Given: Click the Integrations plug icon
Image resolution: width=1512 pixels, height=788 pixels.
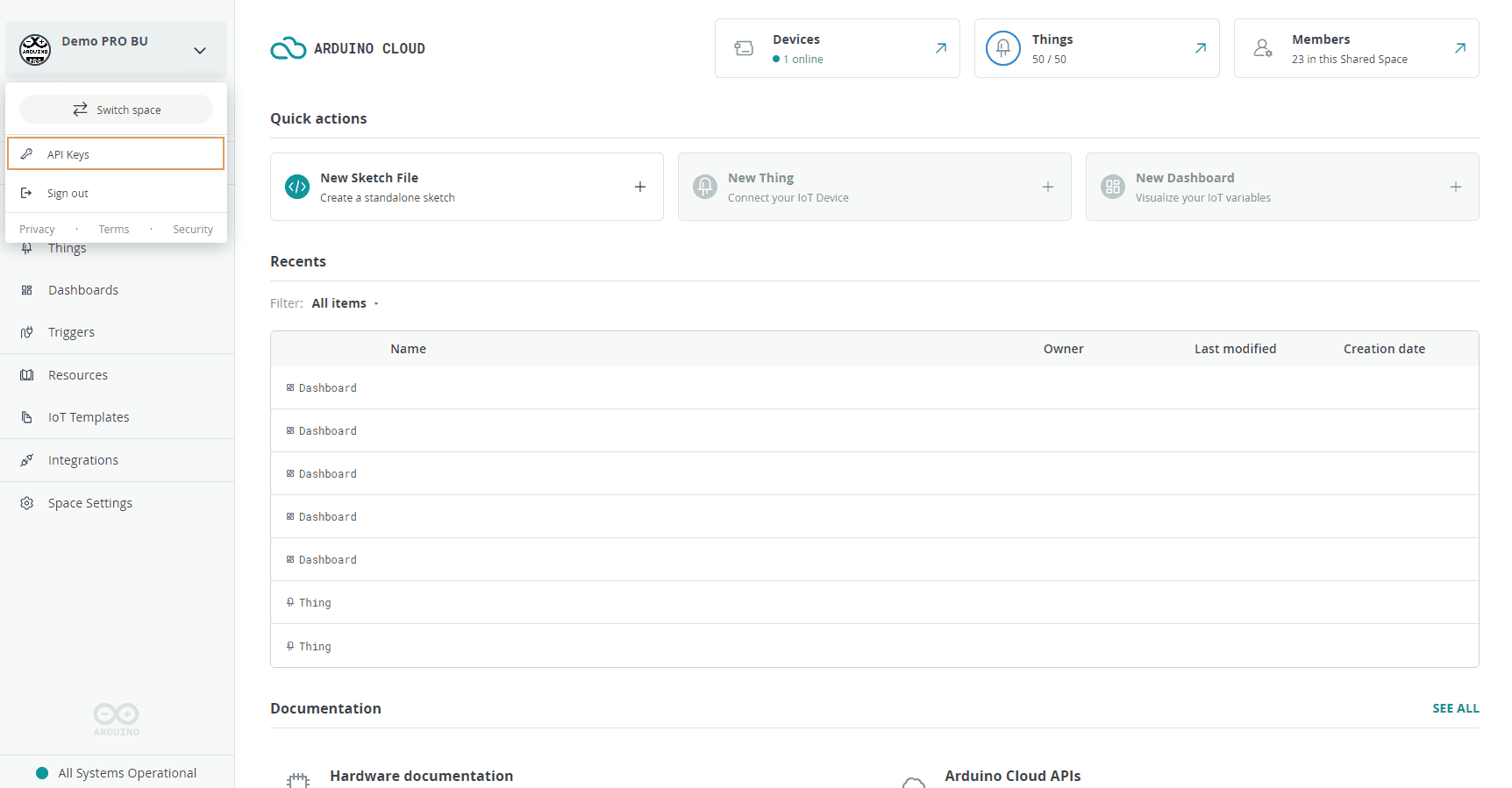Looking at the screenshot, I should click(x=27, y=460).
